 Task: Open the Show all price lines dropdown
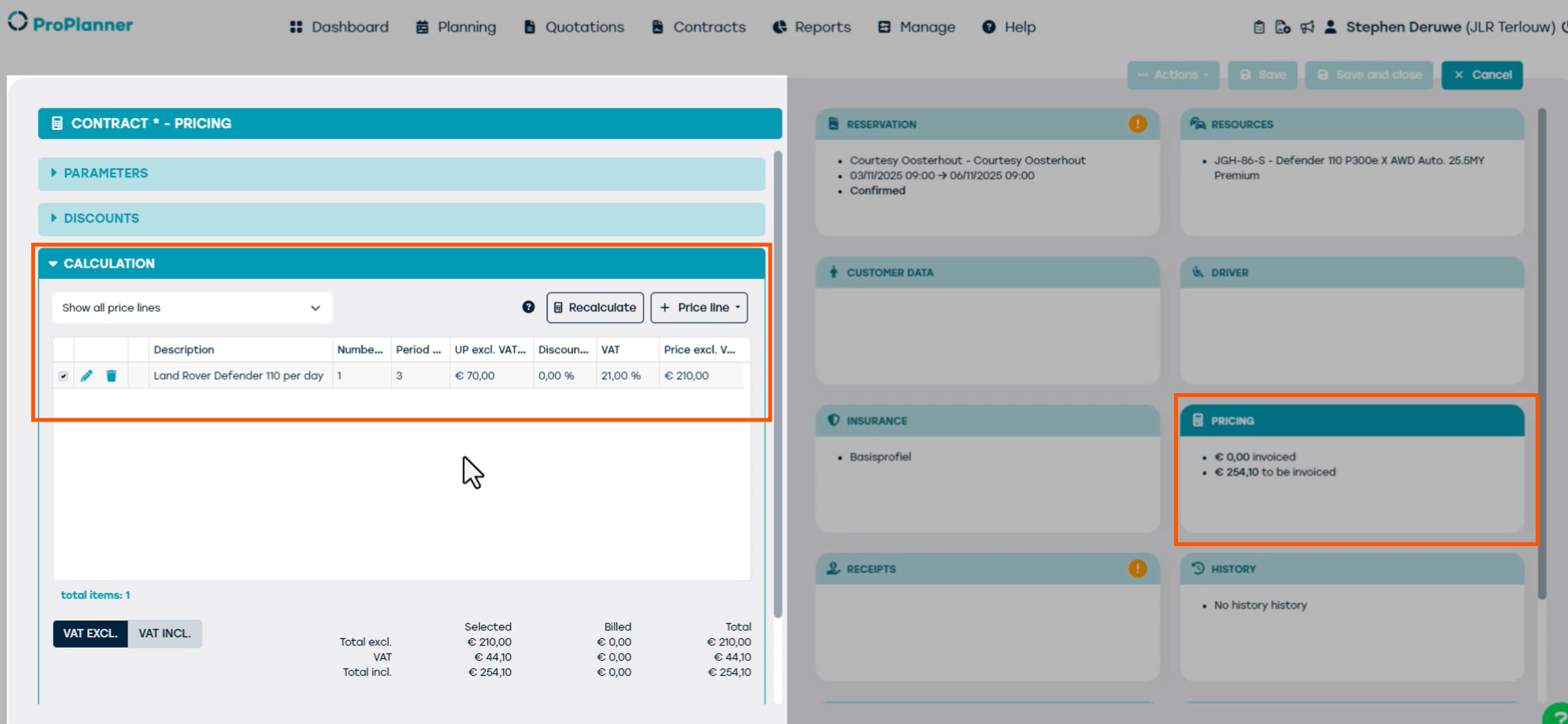191,308
